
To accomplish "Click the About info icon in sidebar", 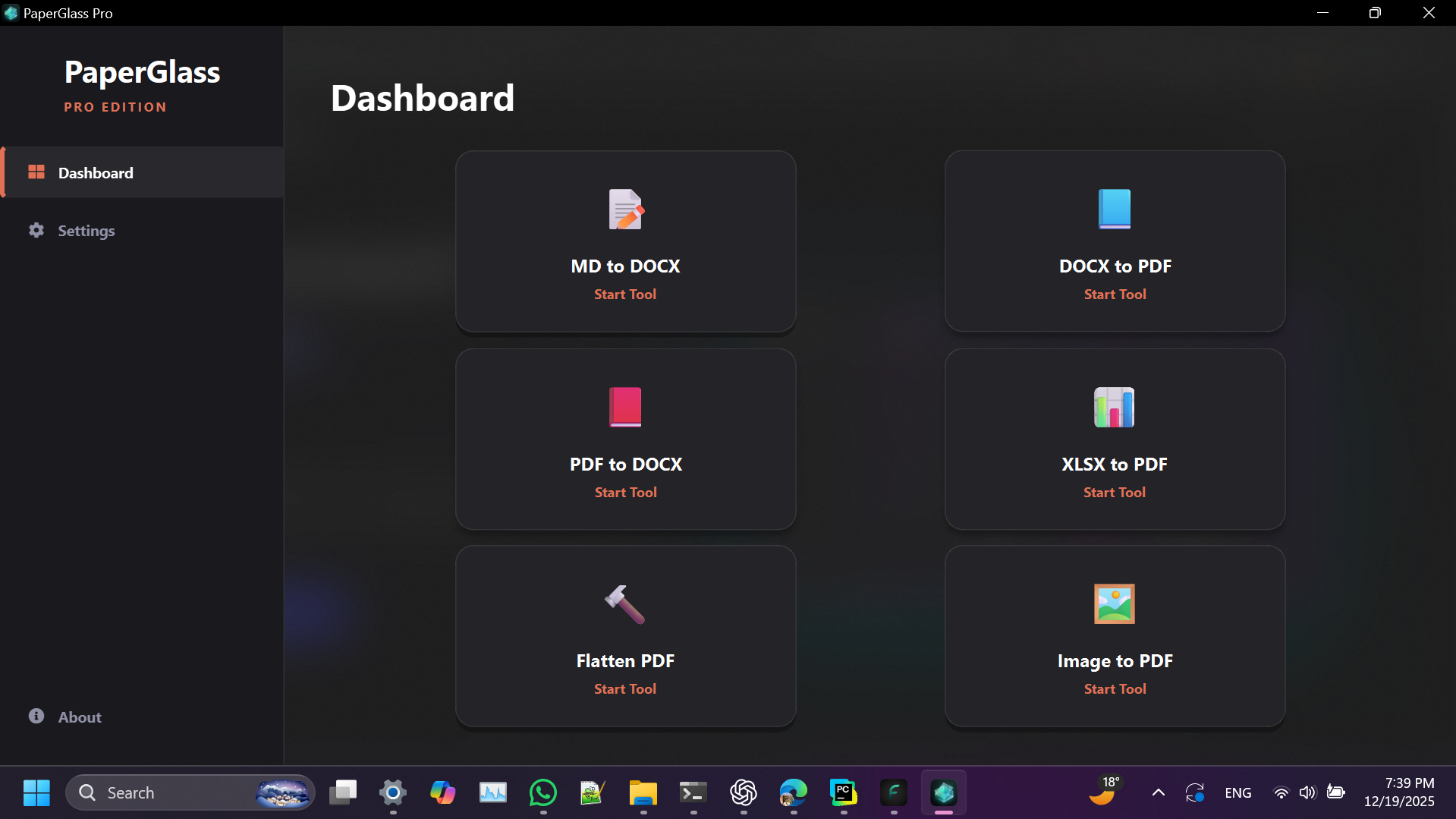I will pos(36,717).
